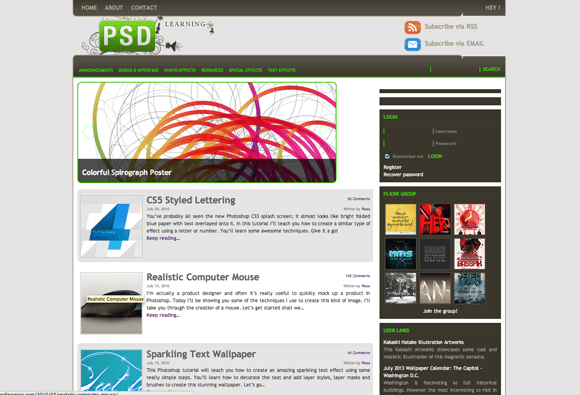Open Realistic Computer Mouse thumbnail
The width and height of the screenshot is (580, 395).
[x=111, y=303]
